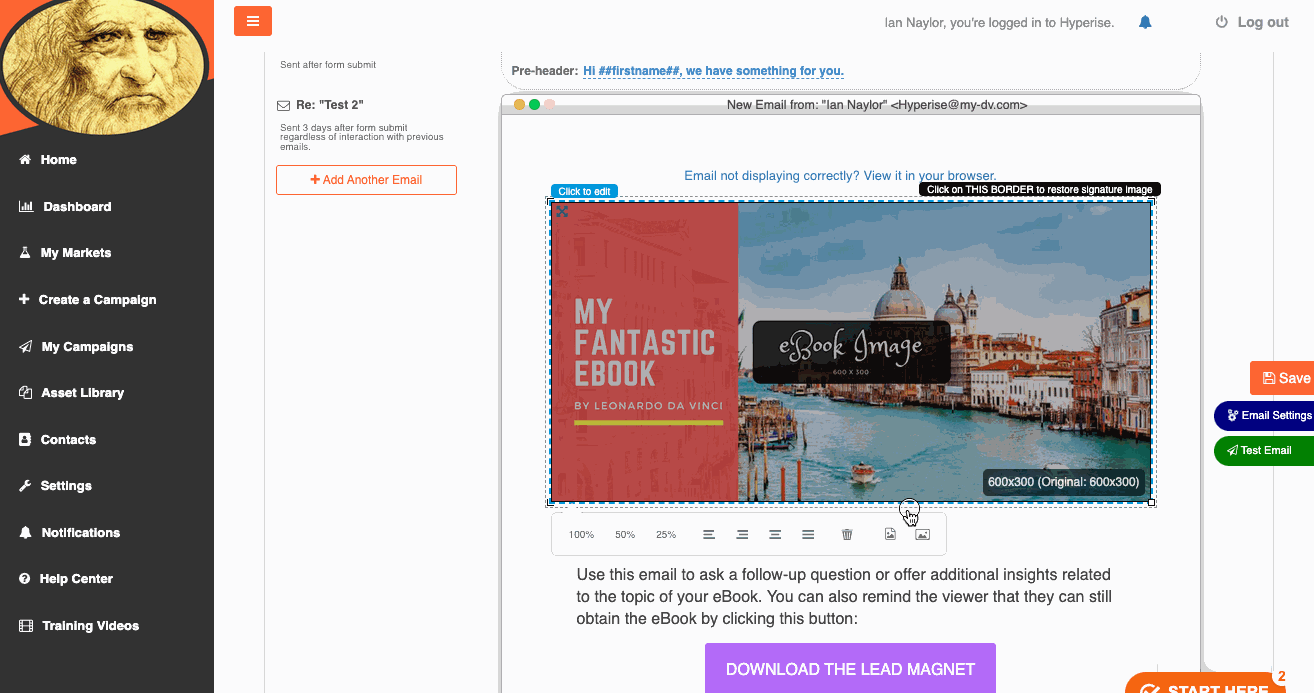Click the 600x300 dimensions label on image
This screenshot has width=1314, height=693.
coord(1063,482)
